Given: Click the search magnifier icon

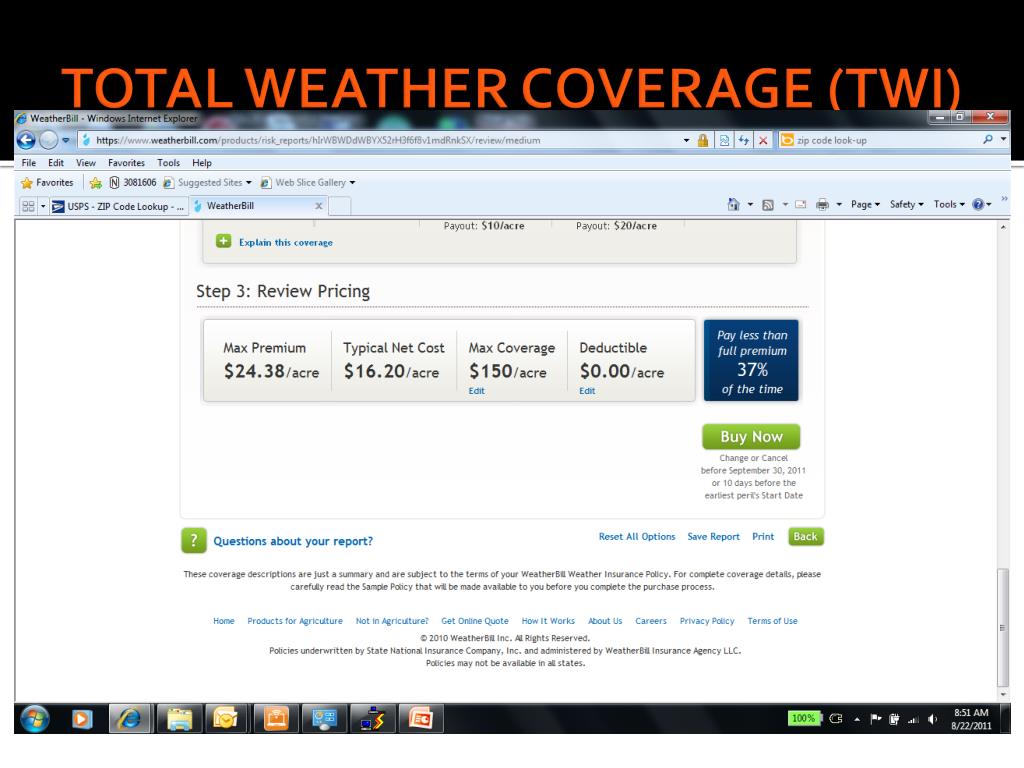Looking at the screenshot, I should pos(987,139).
